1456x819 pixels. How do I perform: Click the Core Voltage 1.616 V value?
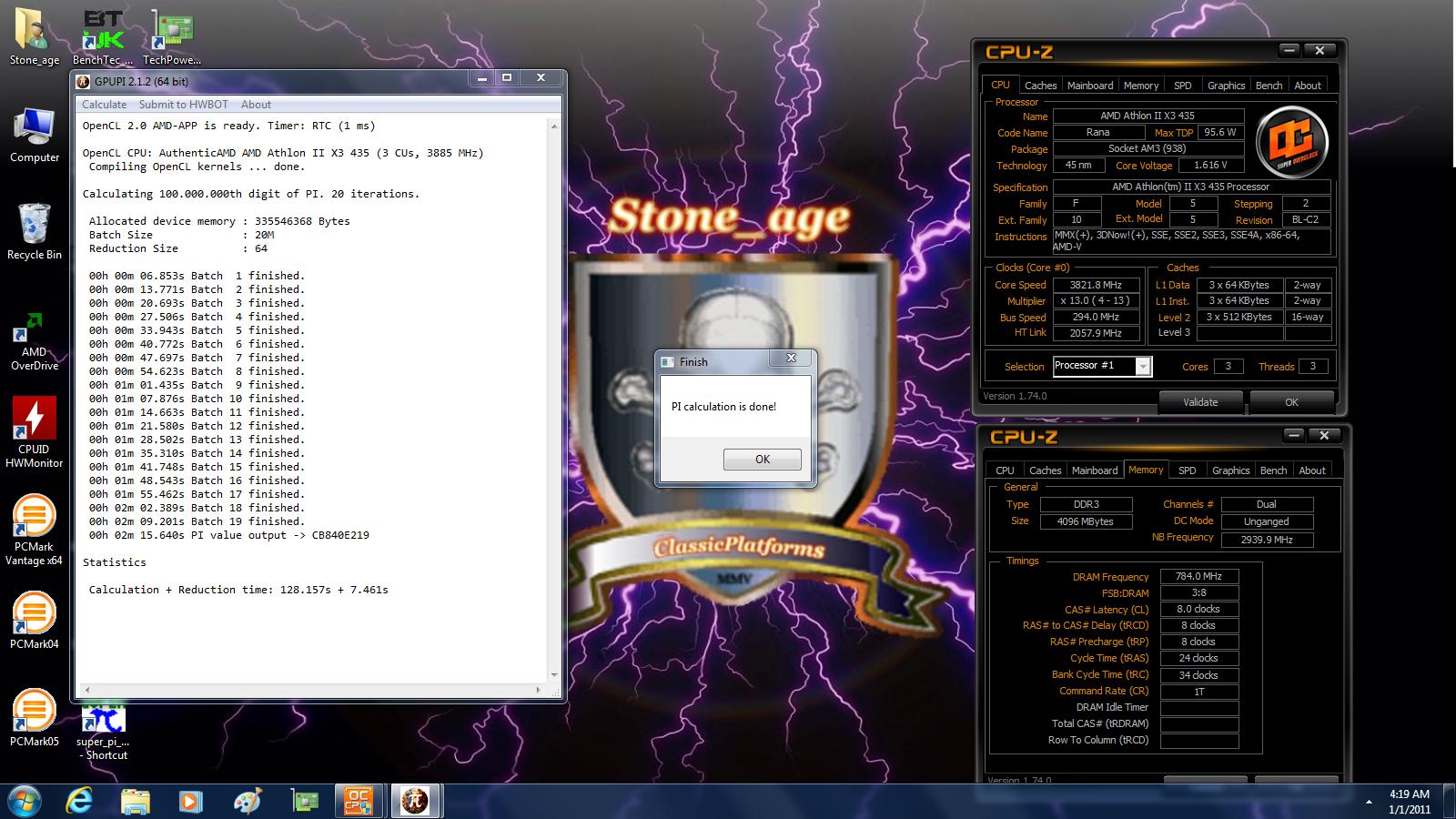point(1211,166)
